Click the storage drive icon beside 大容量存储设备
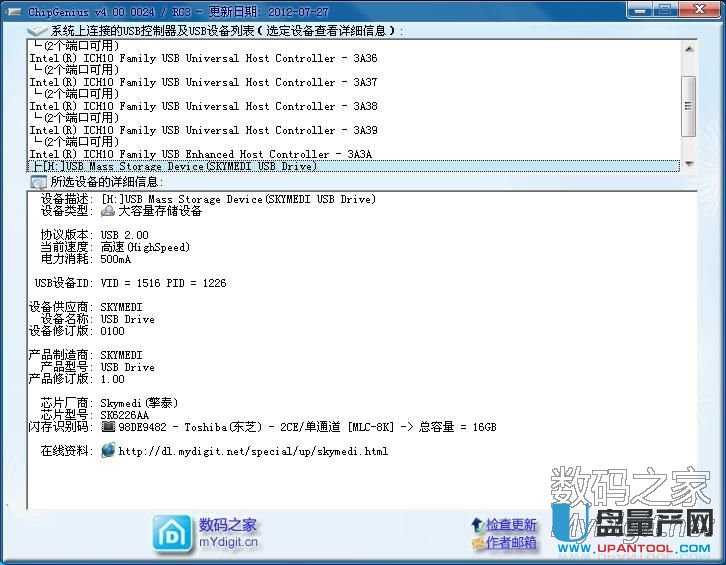The width and height of the screenshot is (726, 565). [108, 212]
